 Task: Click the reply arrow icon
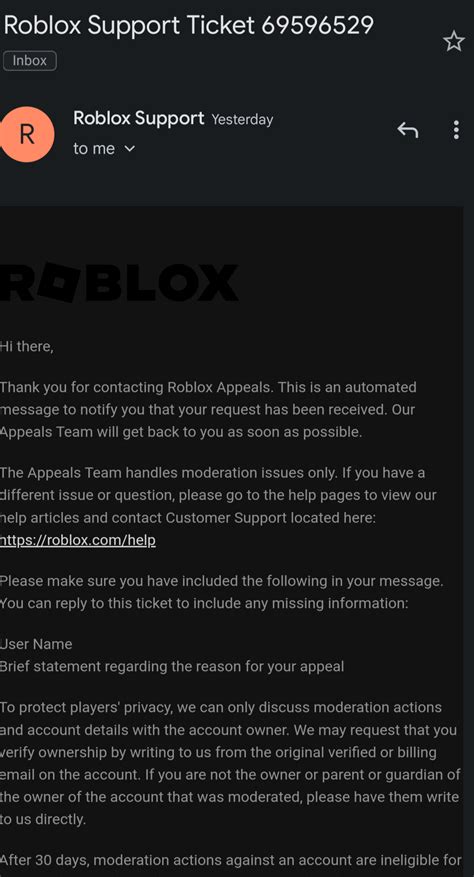[408, 130]
